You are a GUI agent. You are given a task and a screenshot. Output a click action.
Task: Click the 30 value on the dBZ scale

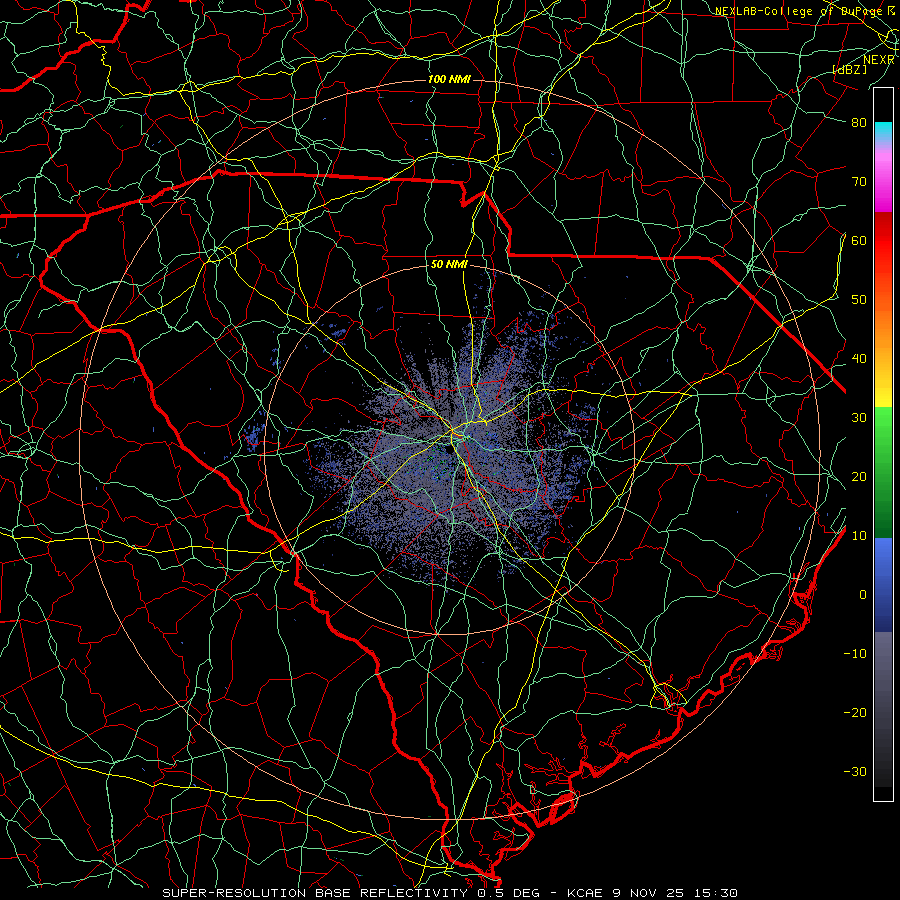click(859, 418)
